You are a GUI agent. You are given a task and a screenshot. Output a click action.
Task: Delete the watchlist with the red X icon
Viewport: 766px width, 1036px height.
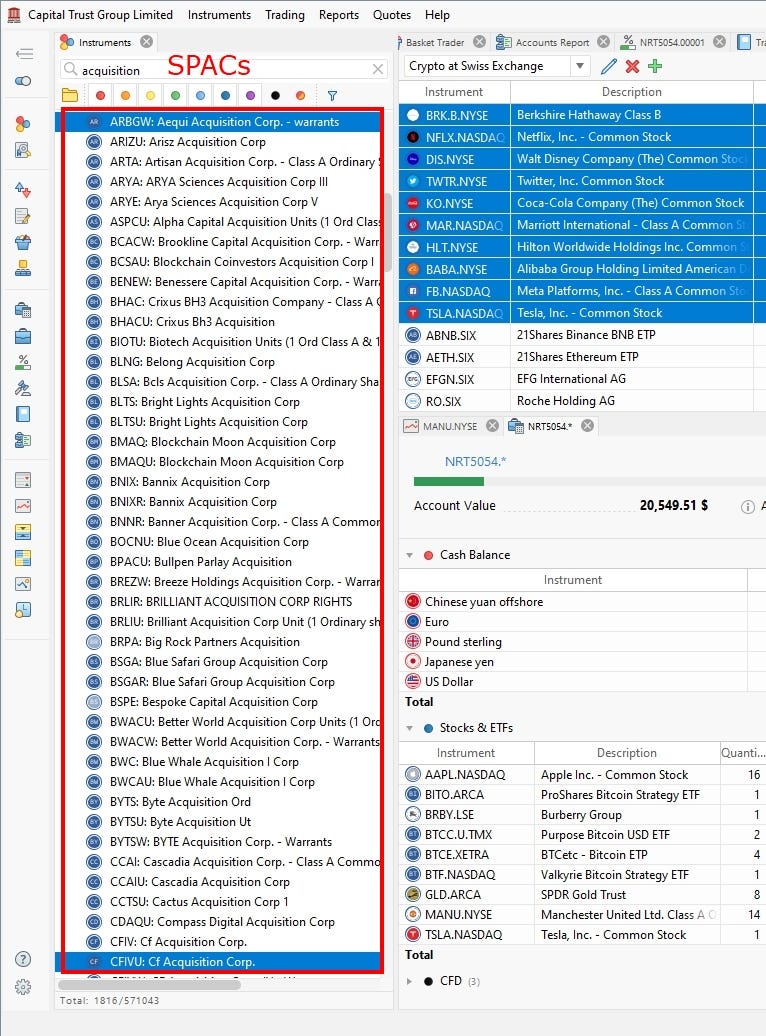[x=632, y=66]
